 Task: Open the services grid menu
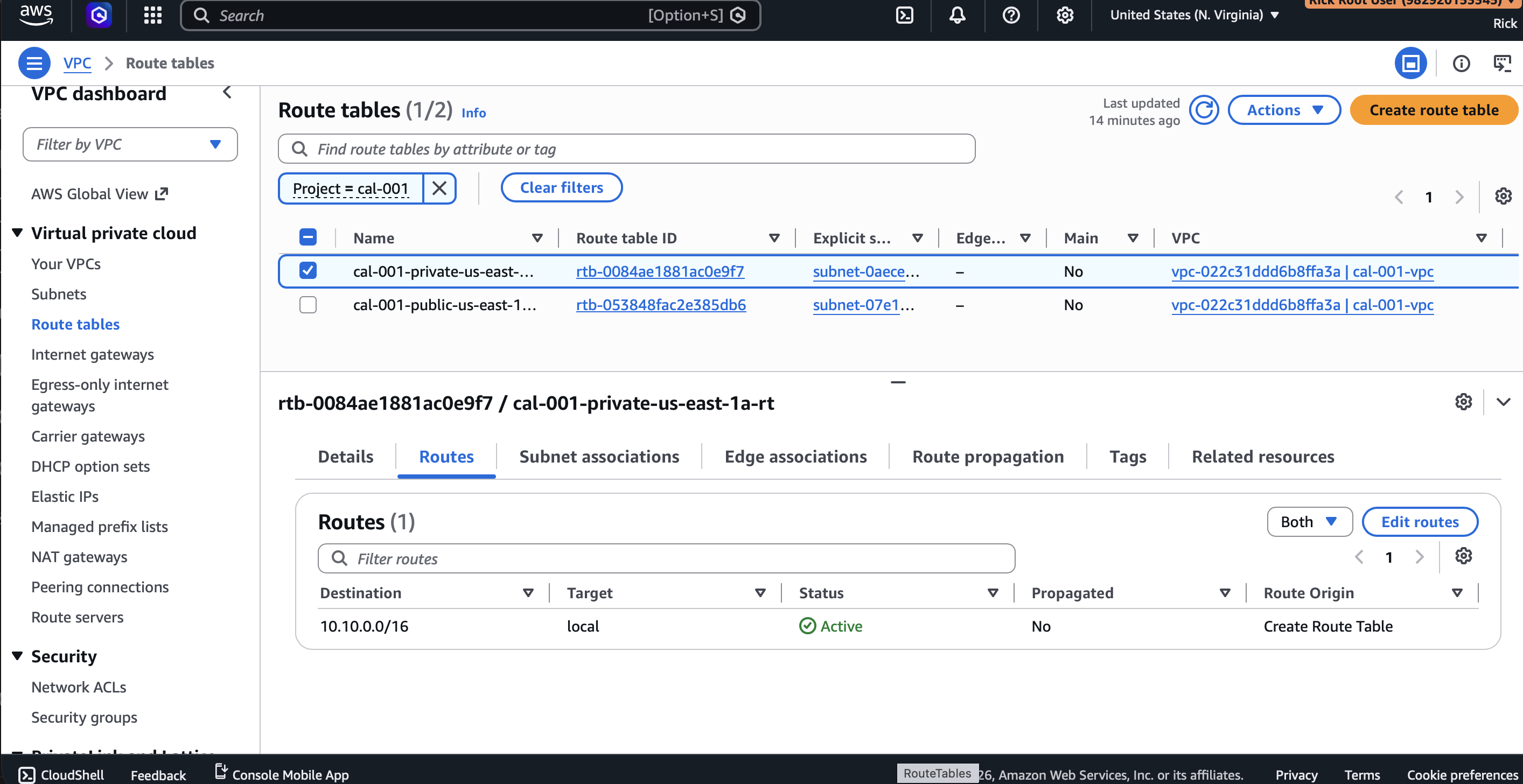(x=152, y=15)
